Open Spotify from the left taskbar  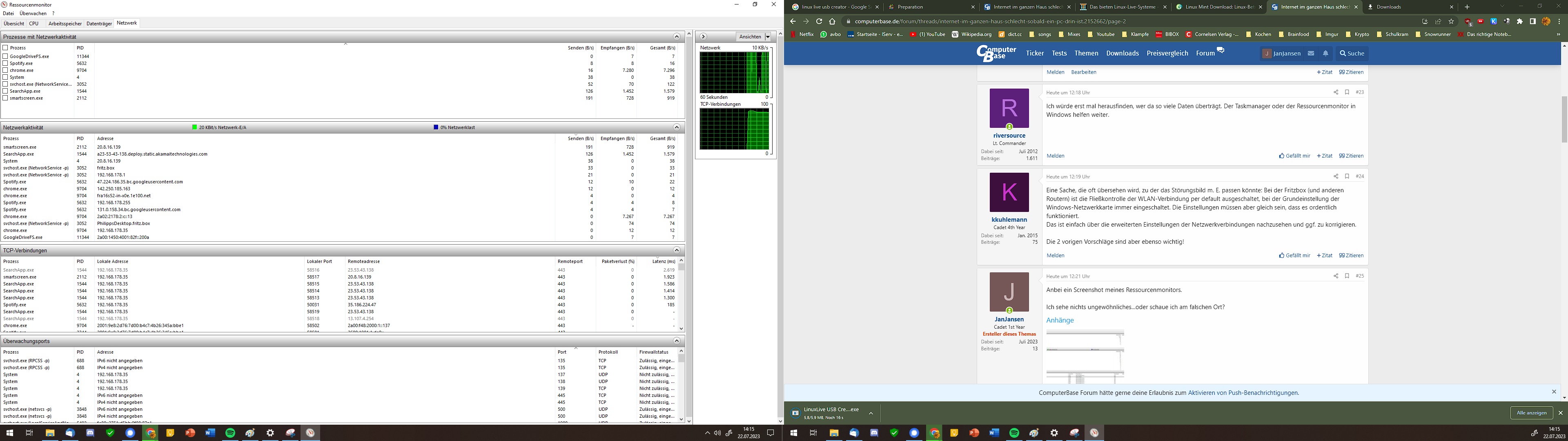coord(230,433)
